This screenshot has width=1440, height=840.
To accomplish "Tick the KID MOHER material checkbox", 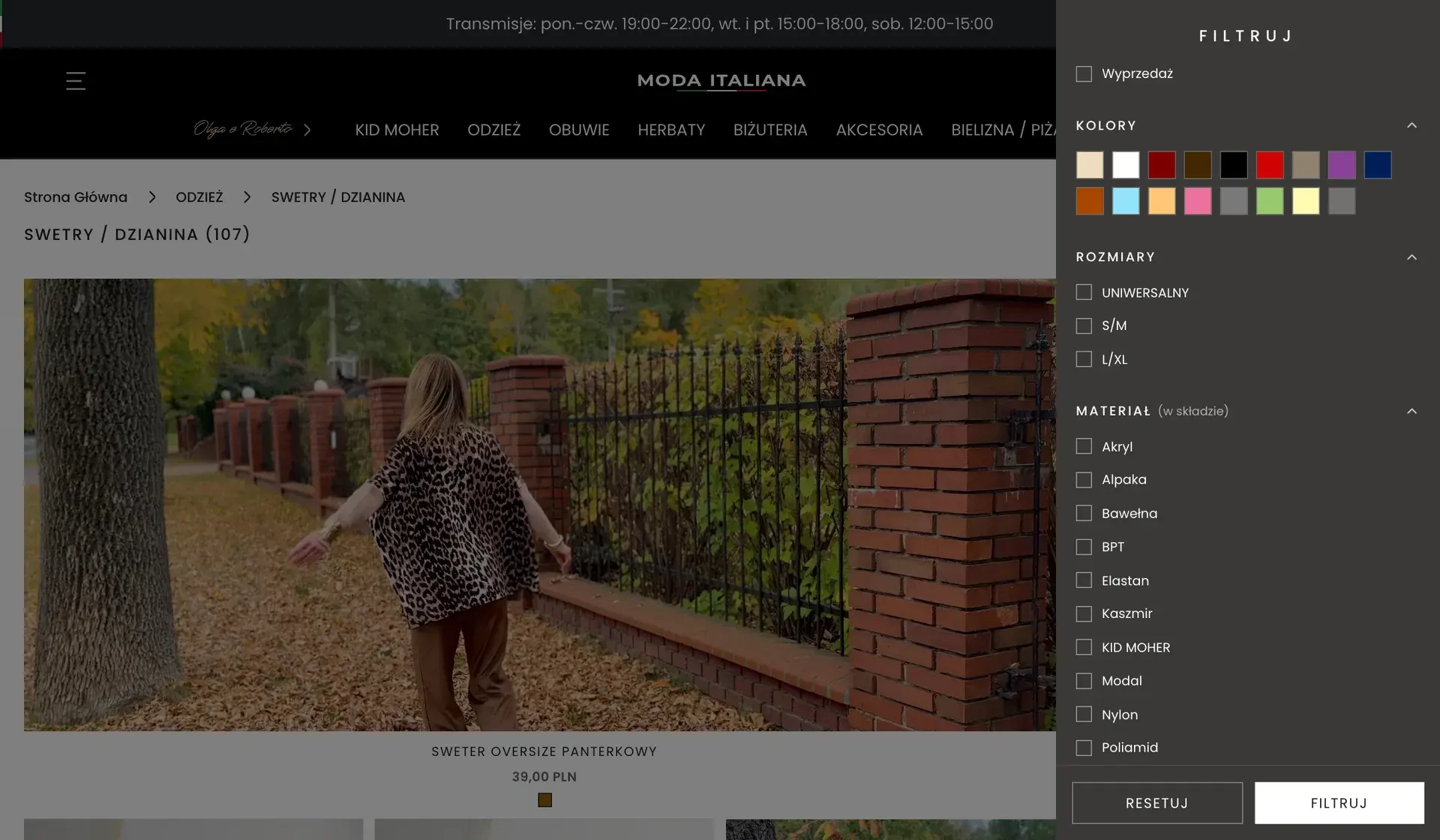I will tap(1084, 647).
